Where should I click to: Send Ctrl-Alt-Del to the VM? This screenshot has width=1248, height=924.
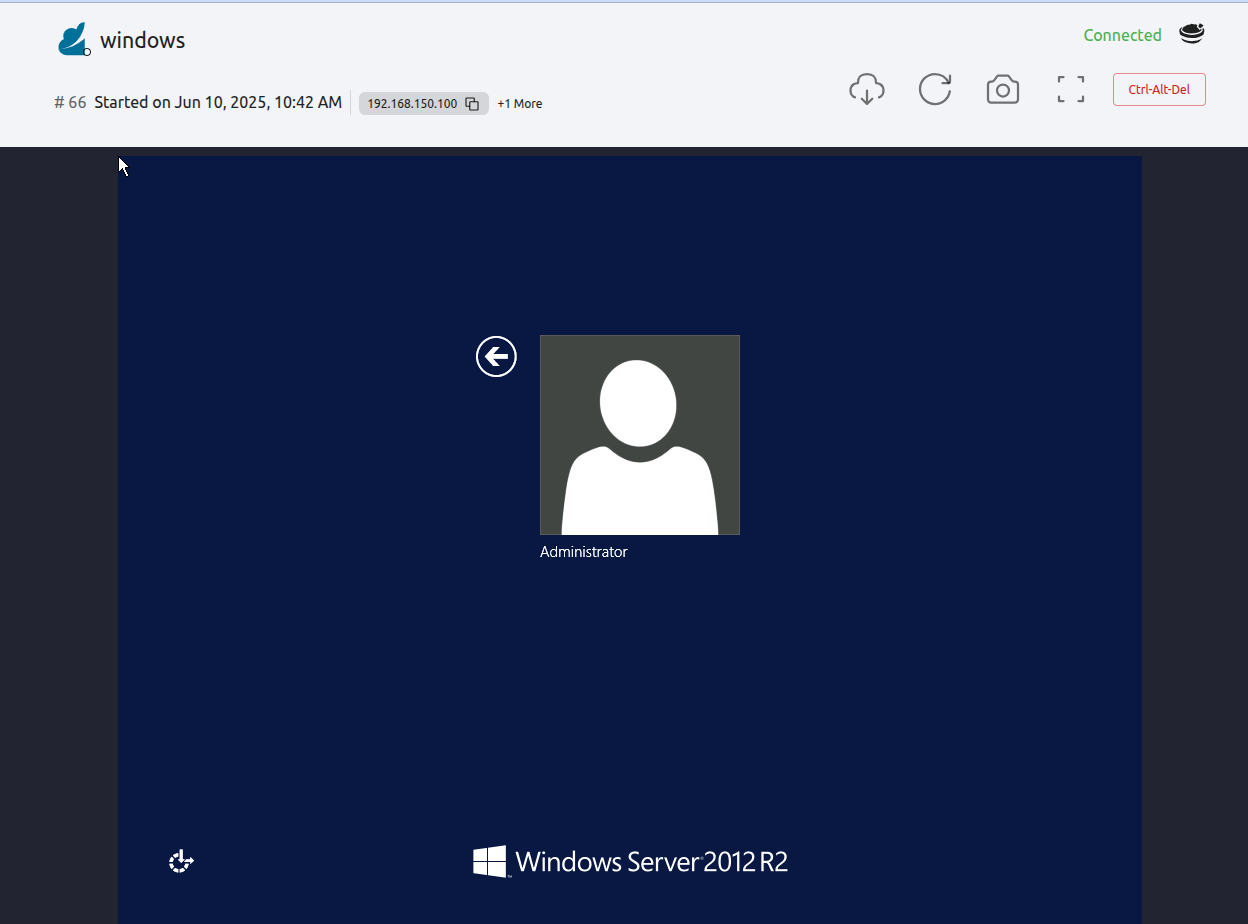(x=1159, y=89)
